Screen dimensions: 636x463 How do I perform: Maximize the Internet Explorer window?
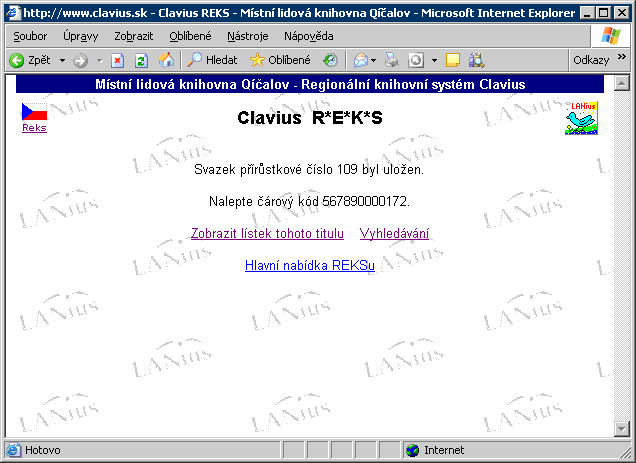coord(604,13)
